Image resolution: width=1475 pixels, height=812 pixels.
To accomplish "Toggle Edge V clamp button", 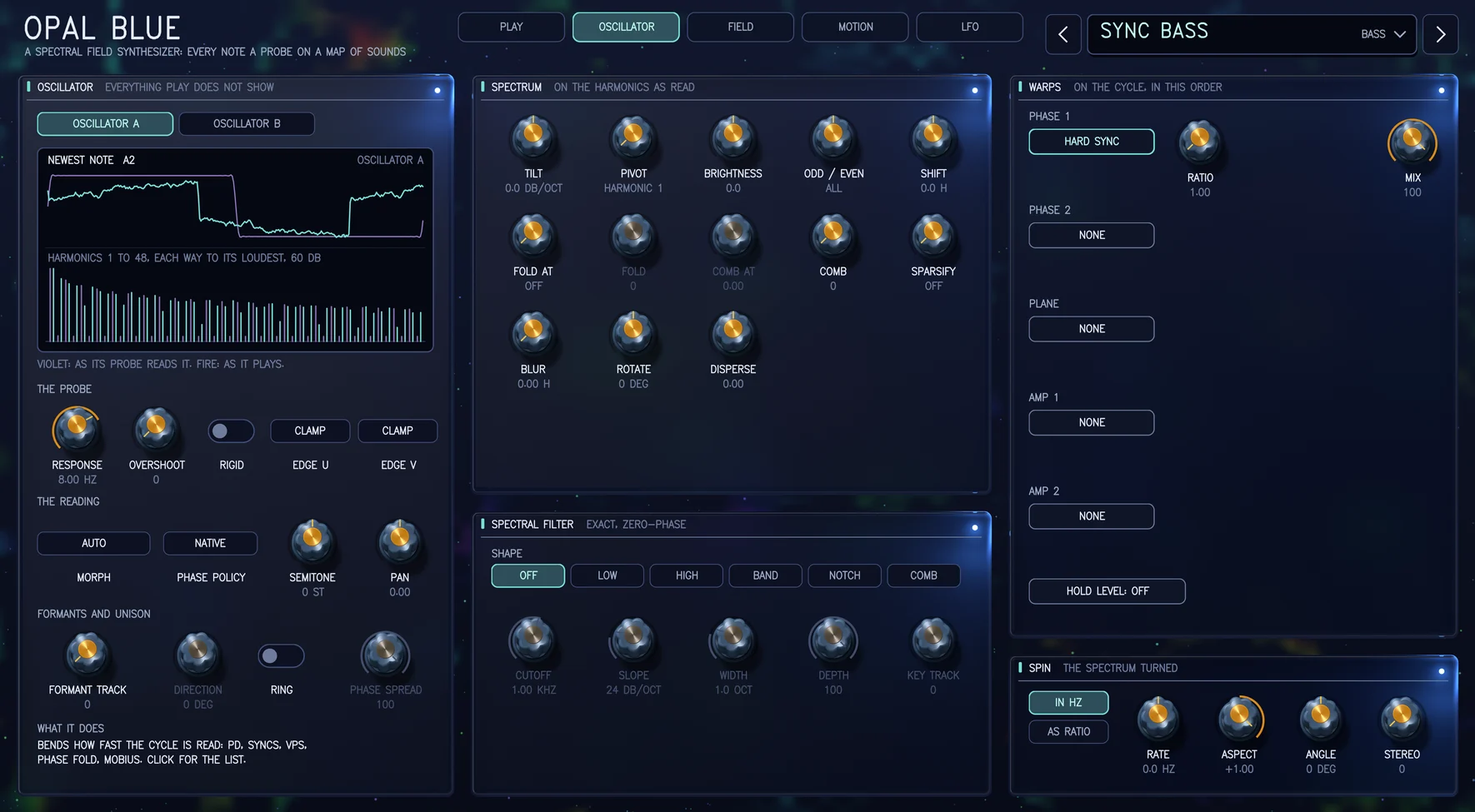I will pyautogui.click(x=397, y=431).
